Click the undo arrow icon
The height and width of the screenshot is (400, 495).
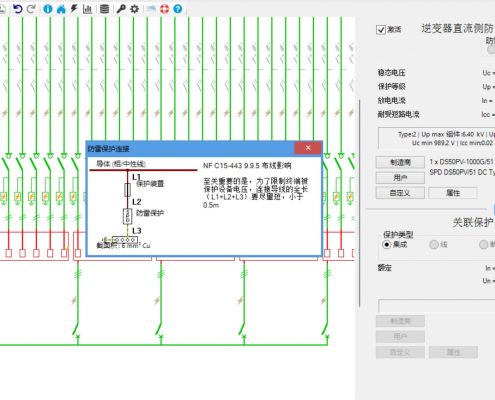coord(17,9)
